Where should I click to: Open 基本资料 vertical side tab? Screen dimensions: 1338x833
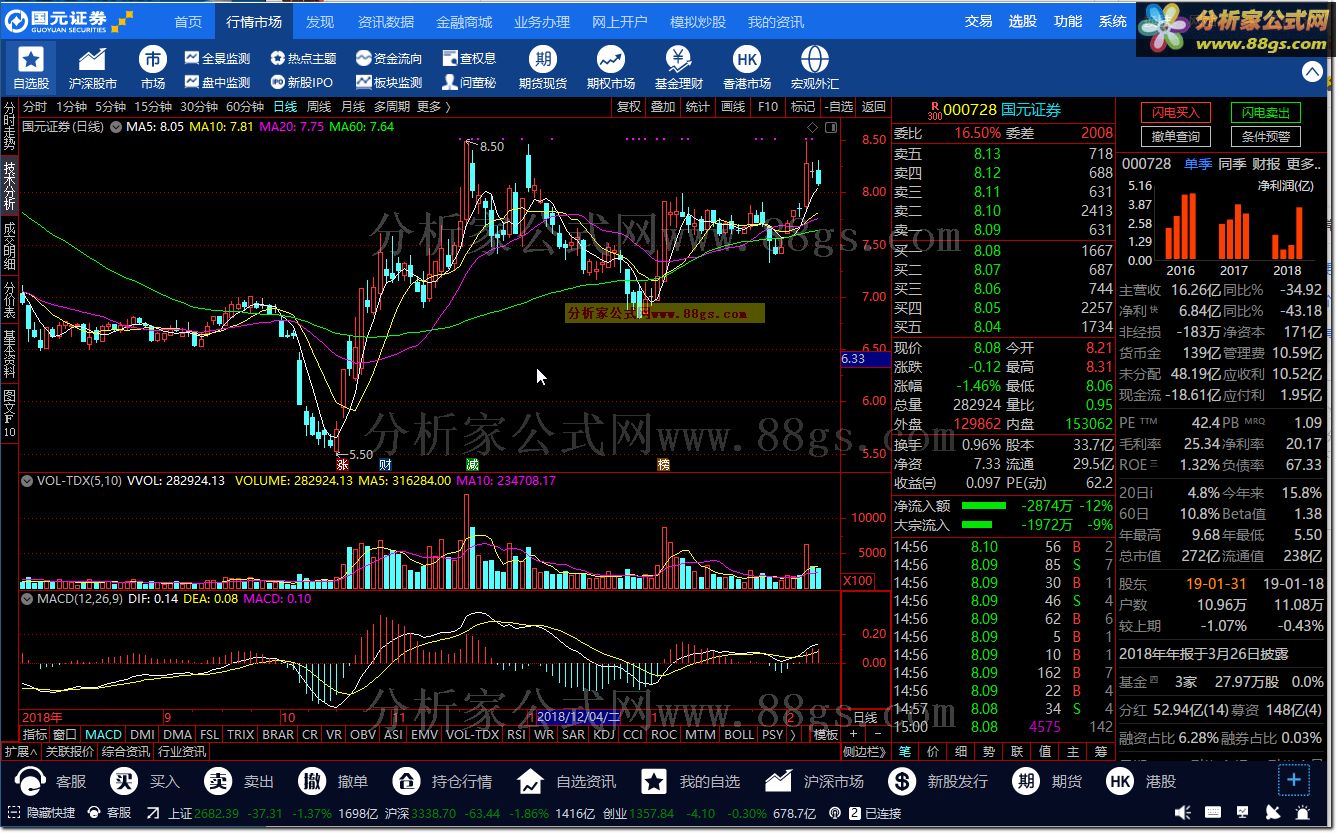tap(9, 353)
